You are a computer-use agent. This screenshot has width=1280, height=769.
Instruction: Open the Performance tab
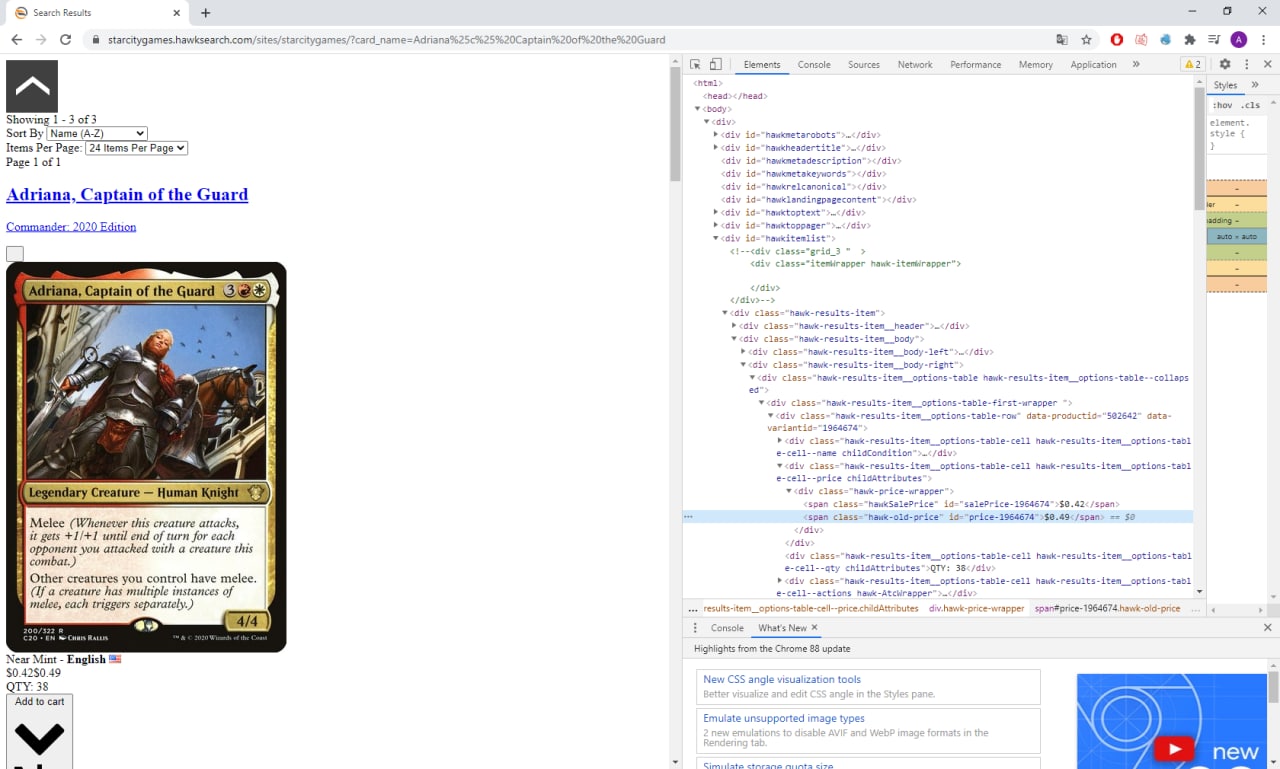point(976,64)
